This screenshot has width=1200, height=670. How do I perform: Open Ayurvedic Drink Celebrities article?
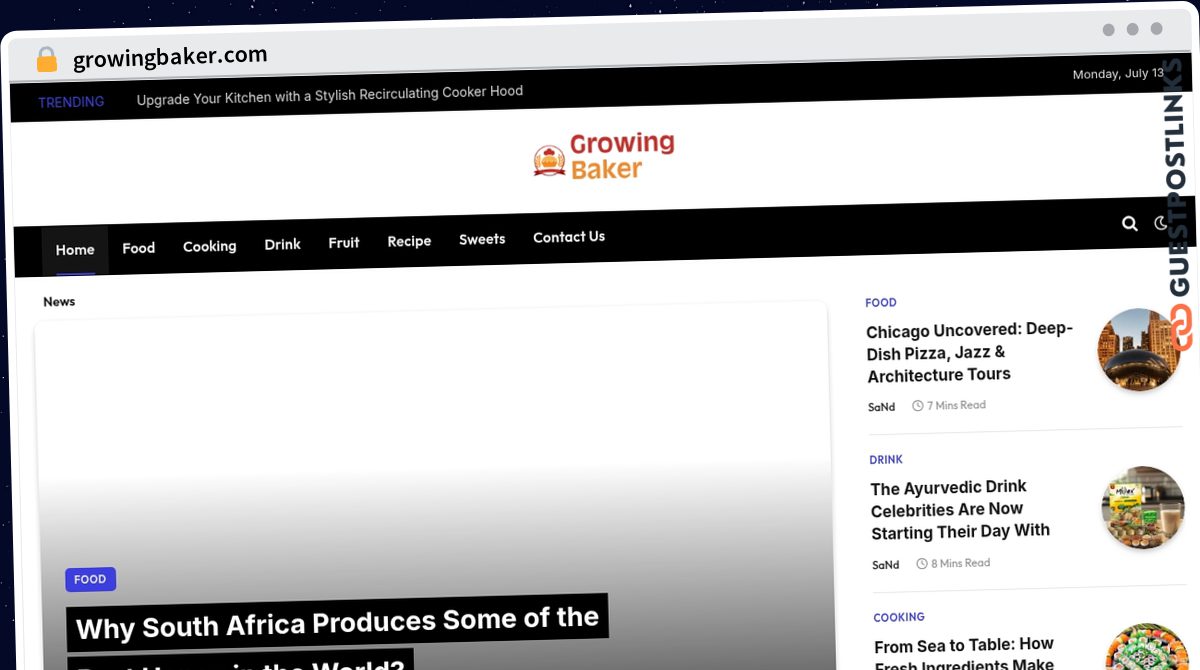point(960,510)
